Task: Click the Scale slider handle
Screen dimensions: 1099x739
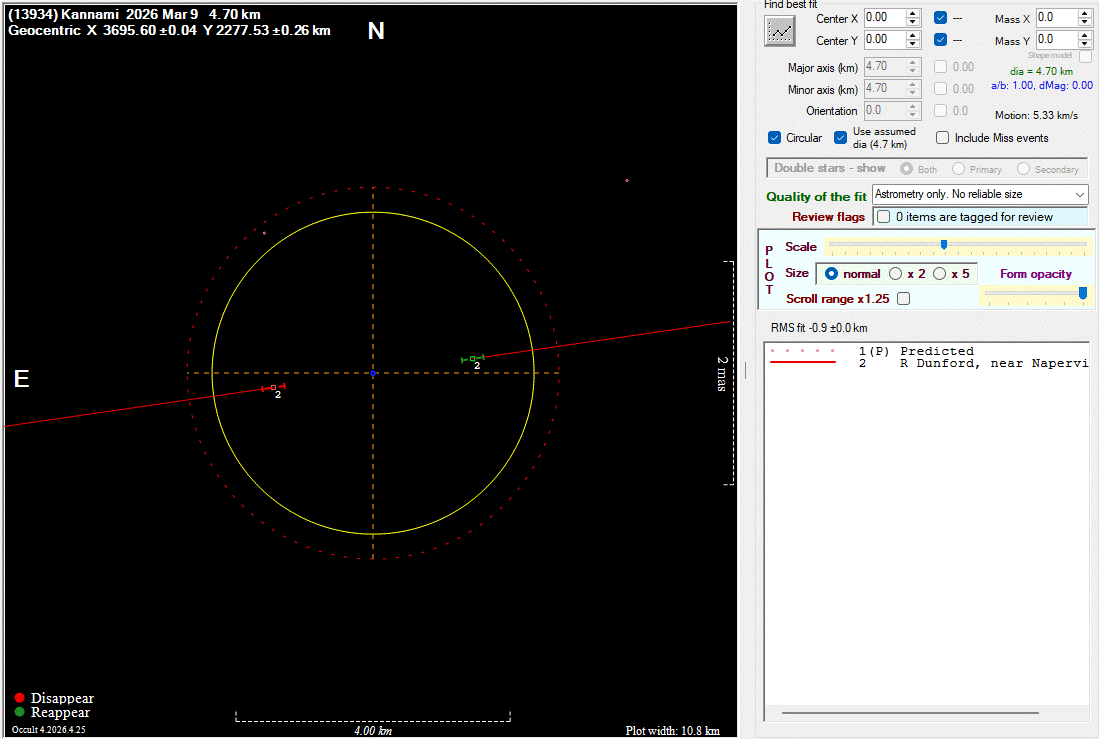Action: point(944,245)
